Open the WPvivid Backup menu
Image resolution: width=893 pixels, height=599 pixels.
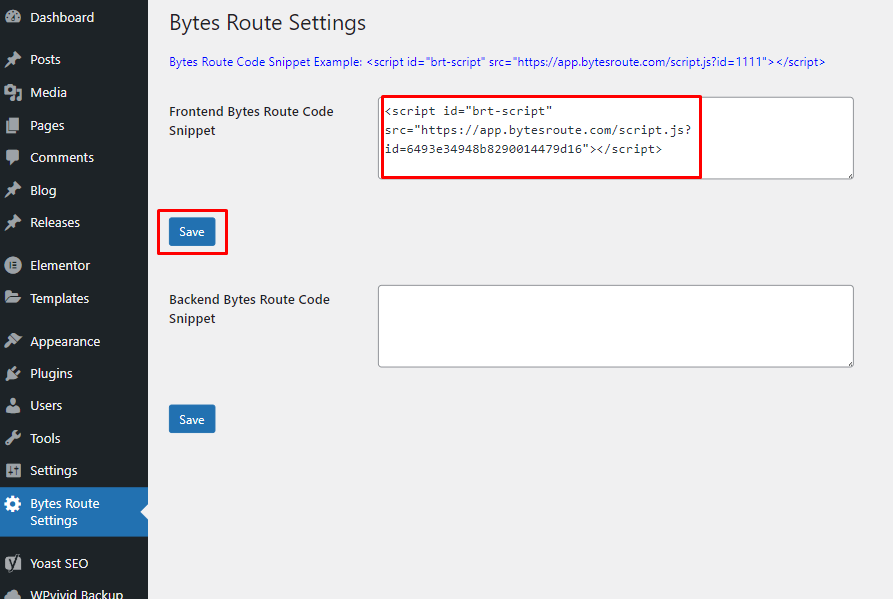tap(74, 592)
